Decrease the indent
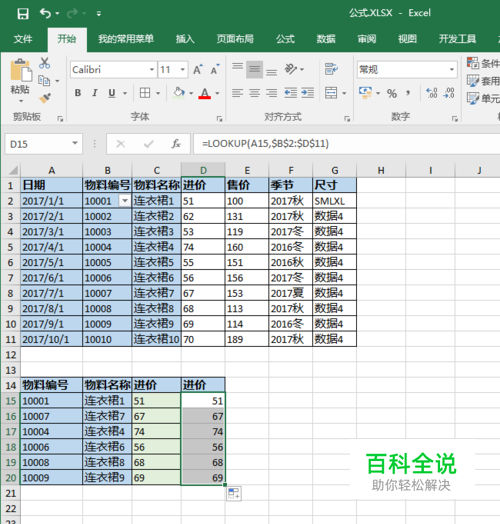 pos(290,93)
